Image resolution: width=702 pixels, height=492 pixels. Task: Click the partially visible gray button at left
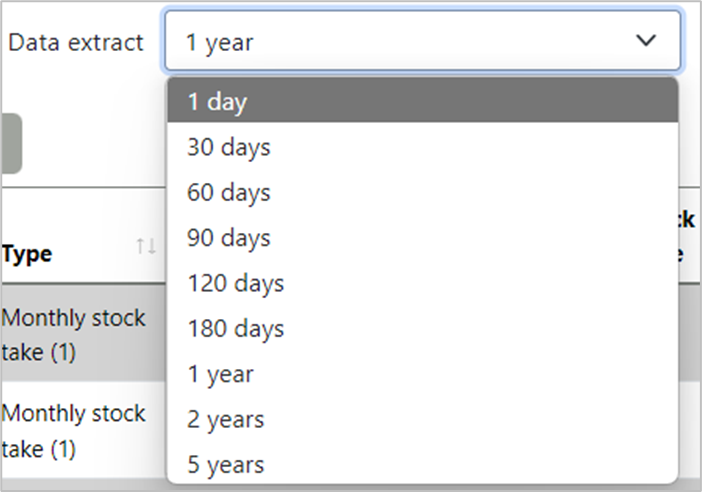[x=11, y=143]
